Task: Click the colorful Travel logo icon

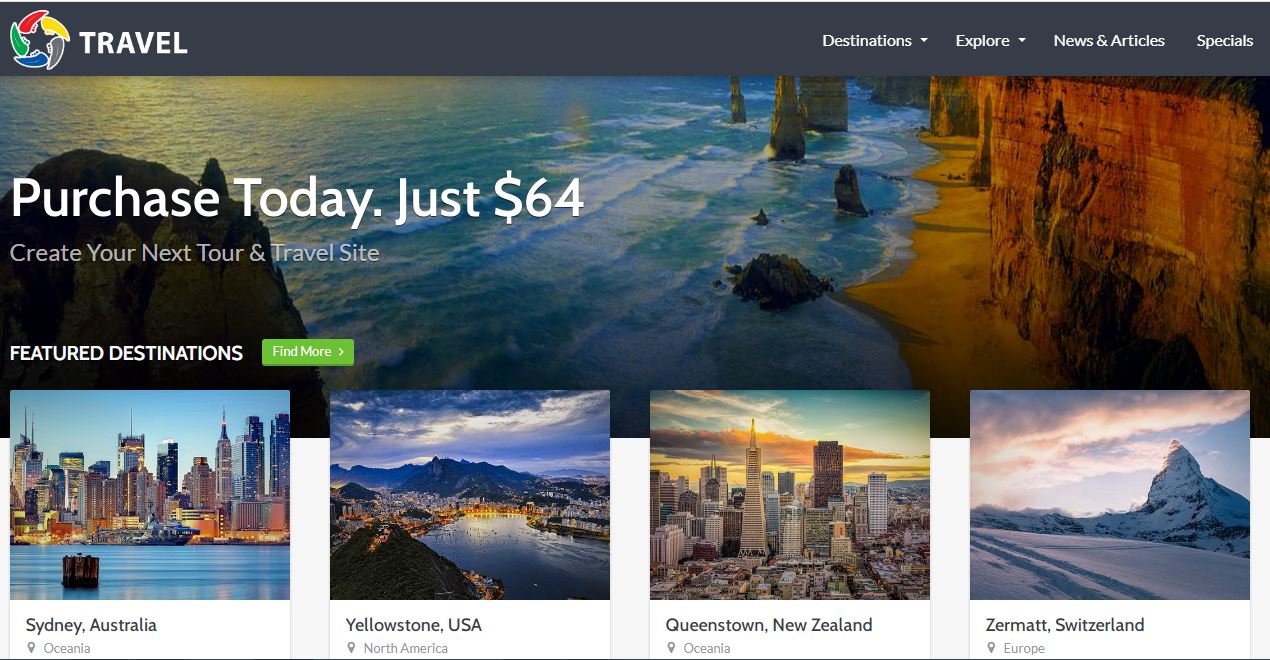Action: pos(39,40)
